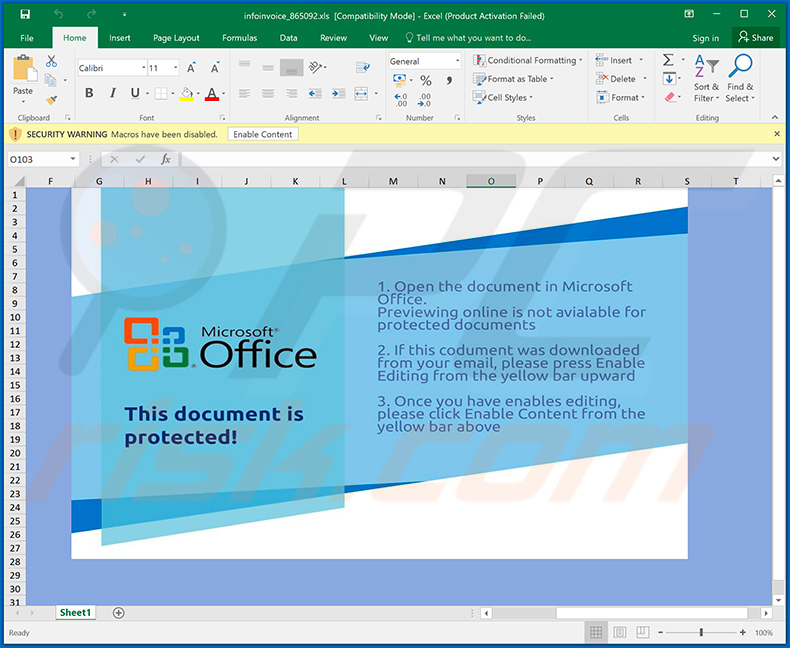Viewport: 790px width, 648px height.
Task: Apply Percent Style
Action: tap(426, 80)
